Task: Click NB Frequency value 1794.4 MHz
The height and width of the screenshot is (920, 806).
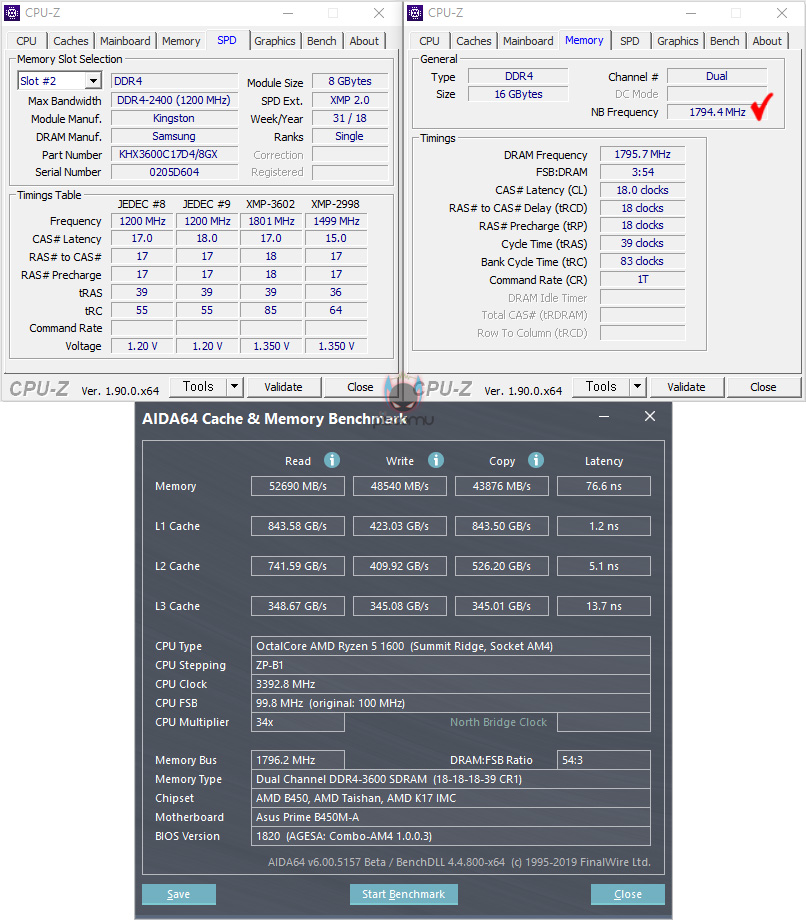Action: (717, 112)
